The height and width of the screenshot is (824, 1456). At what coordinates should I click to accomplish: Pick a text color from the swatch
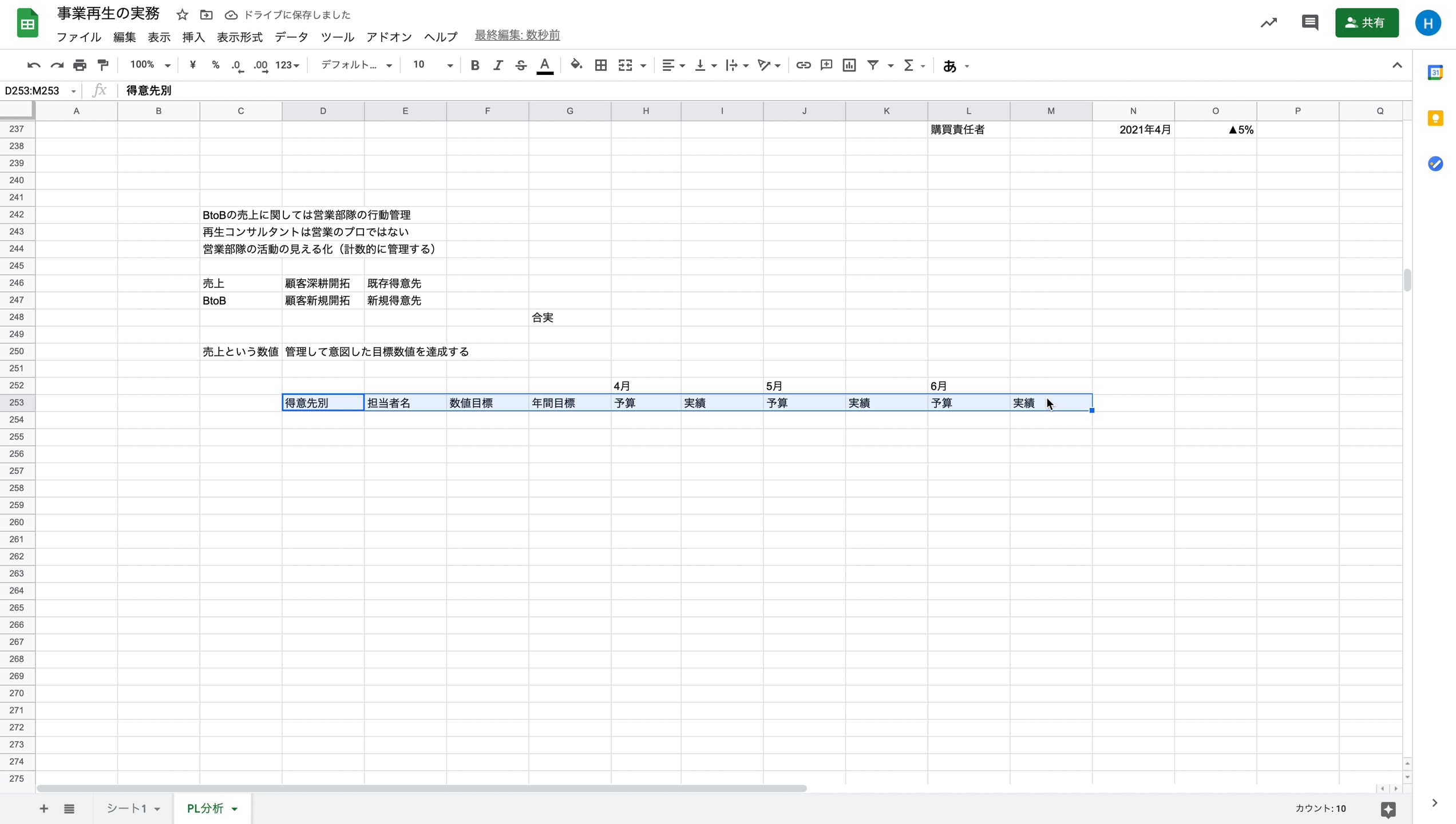point(544,65)
